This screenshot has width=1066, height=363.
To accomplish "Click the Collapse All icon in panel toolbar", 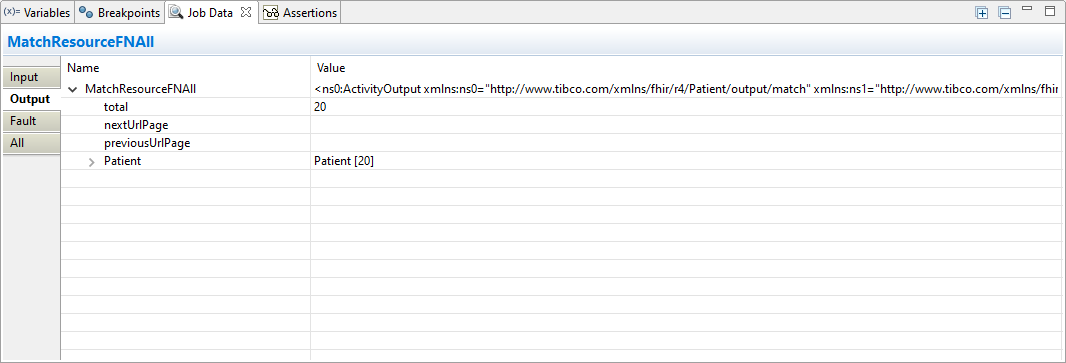I will (x=1004, y=13).
